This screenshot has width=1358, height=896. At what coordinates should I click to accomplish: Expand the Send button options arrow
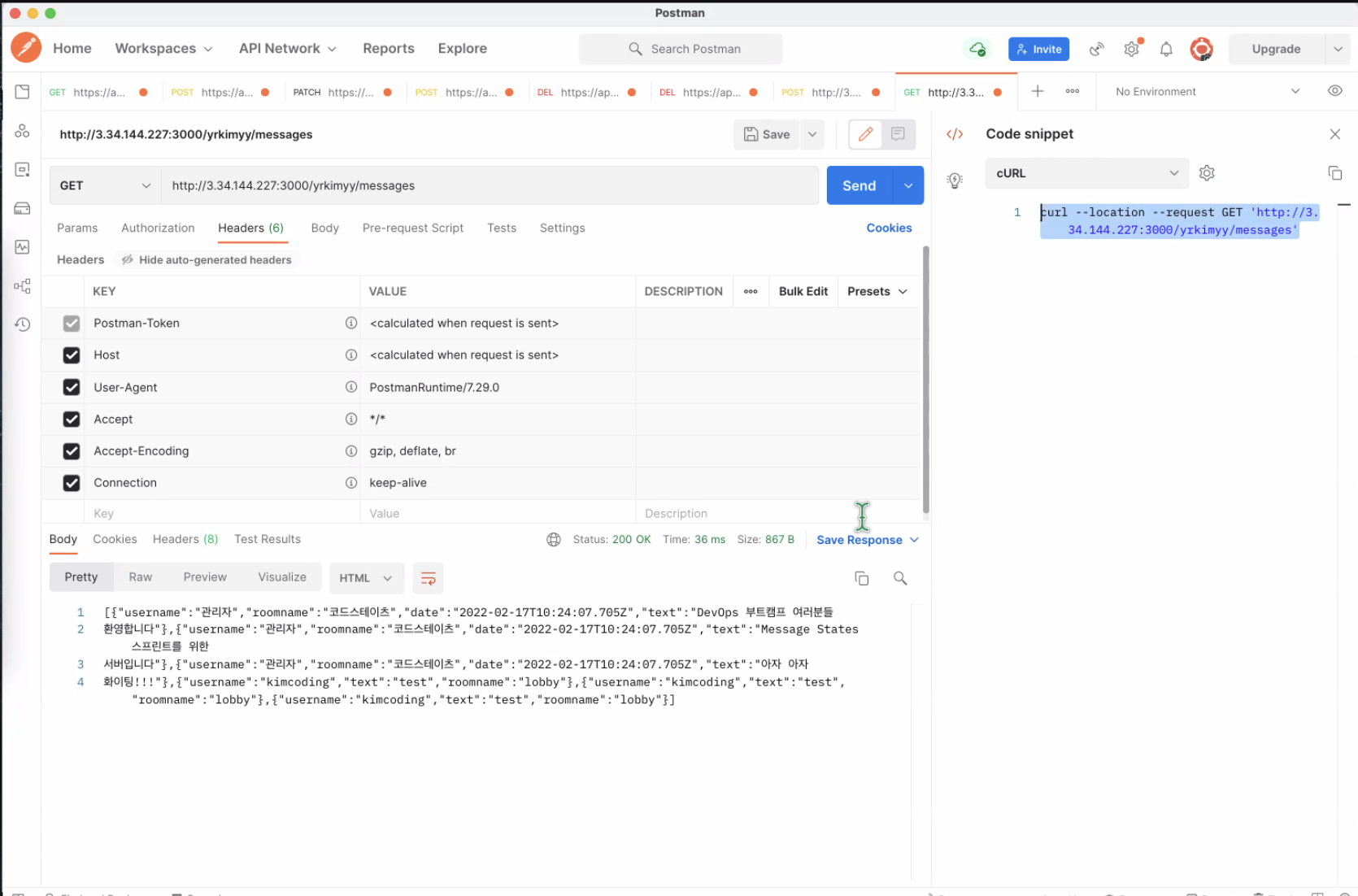pos(908,185)
